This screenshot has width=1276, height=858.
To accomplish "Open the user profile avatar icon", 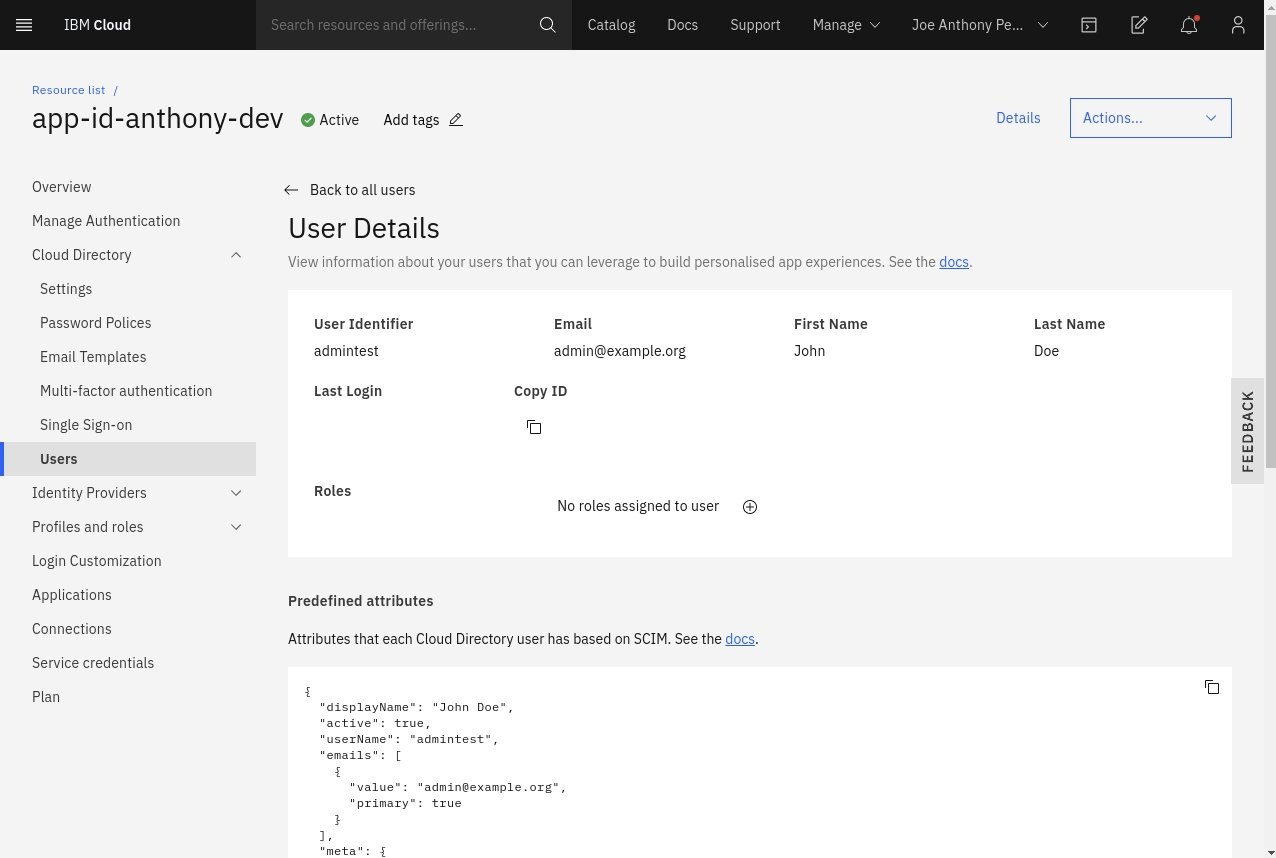I will (x=1238, y=25).
